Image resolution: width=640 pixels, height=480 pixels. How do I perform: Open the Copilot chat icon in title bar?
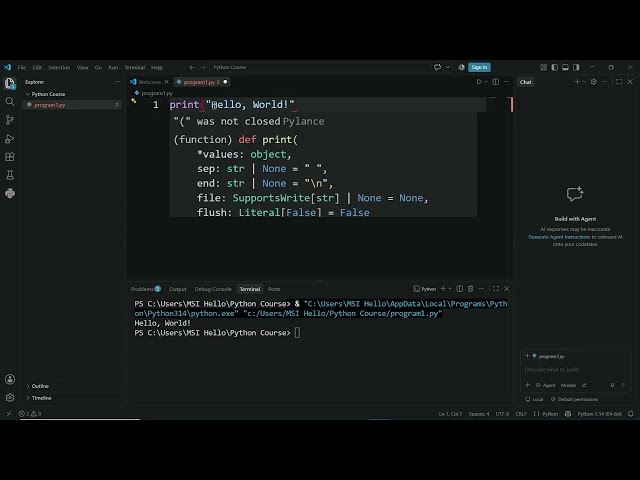point(437,67)
